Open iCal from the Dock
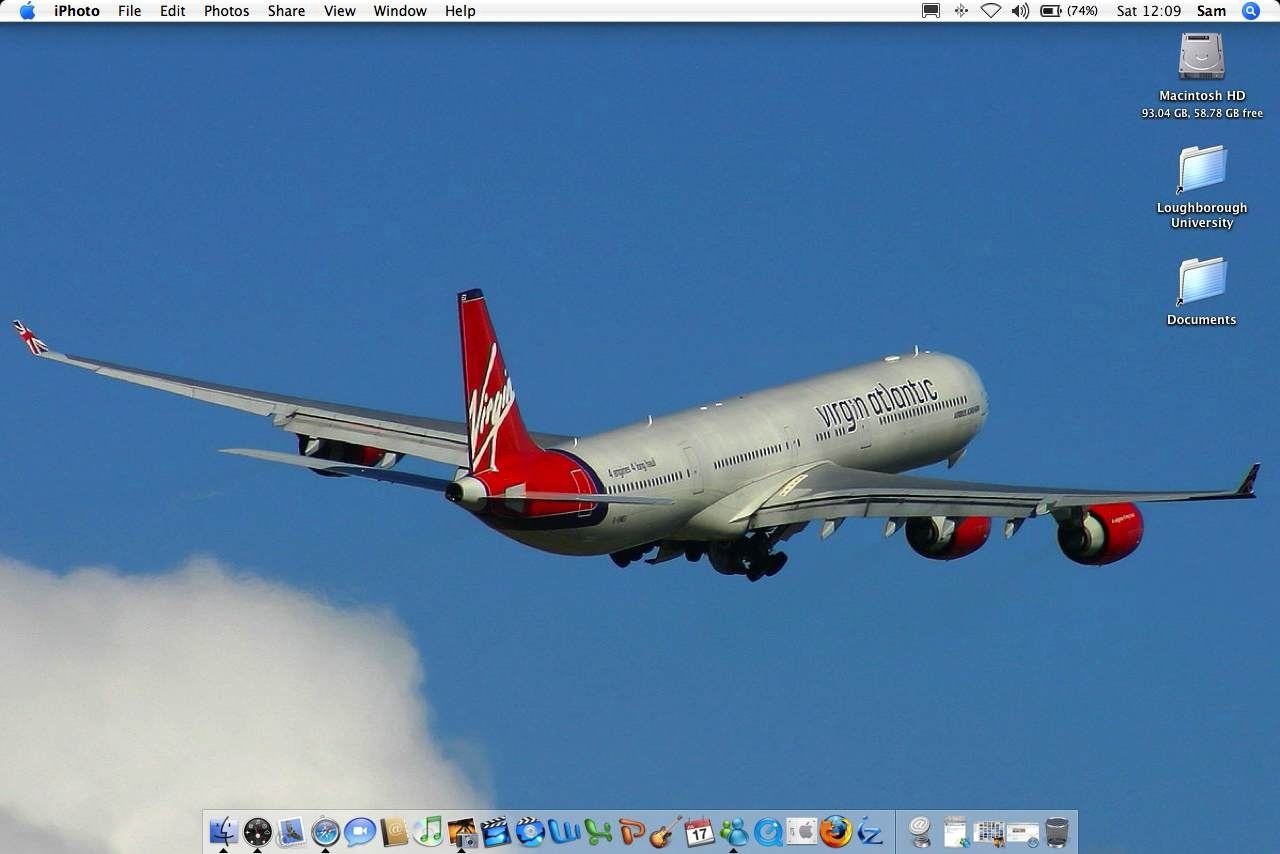Image resolution: width=1280 pixels, height=854 pixels. click(x=700, y=831)
